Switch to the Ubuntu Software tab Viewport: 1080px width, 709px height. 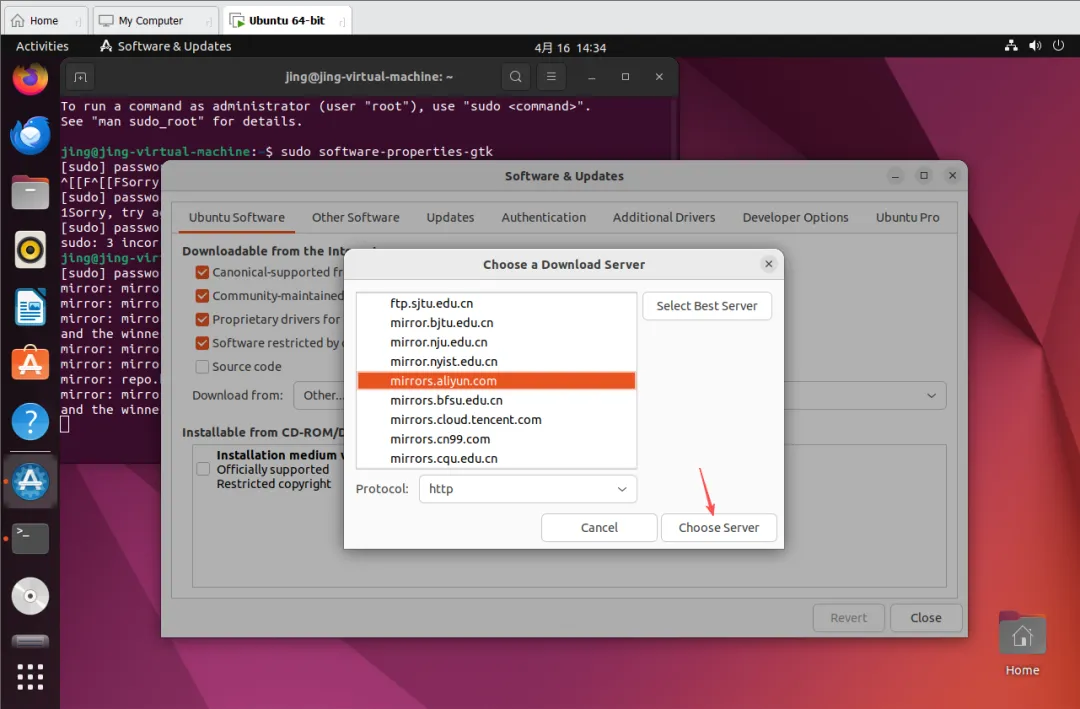236,217
